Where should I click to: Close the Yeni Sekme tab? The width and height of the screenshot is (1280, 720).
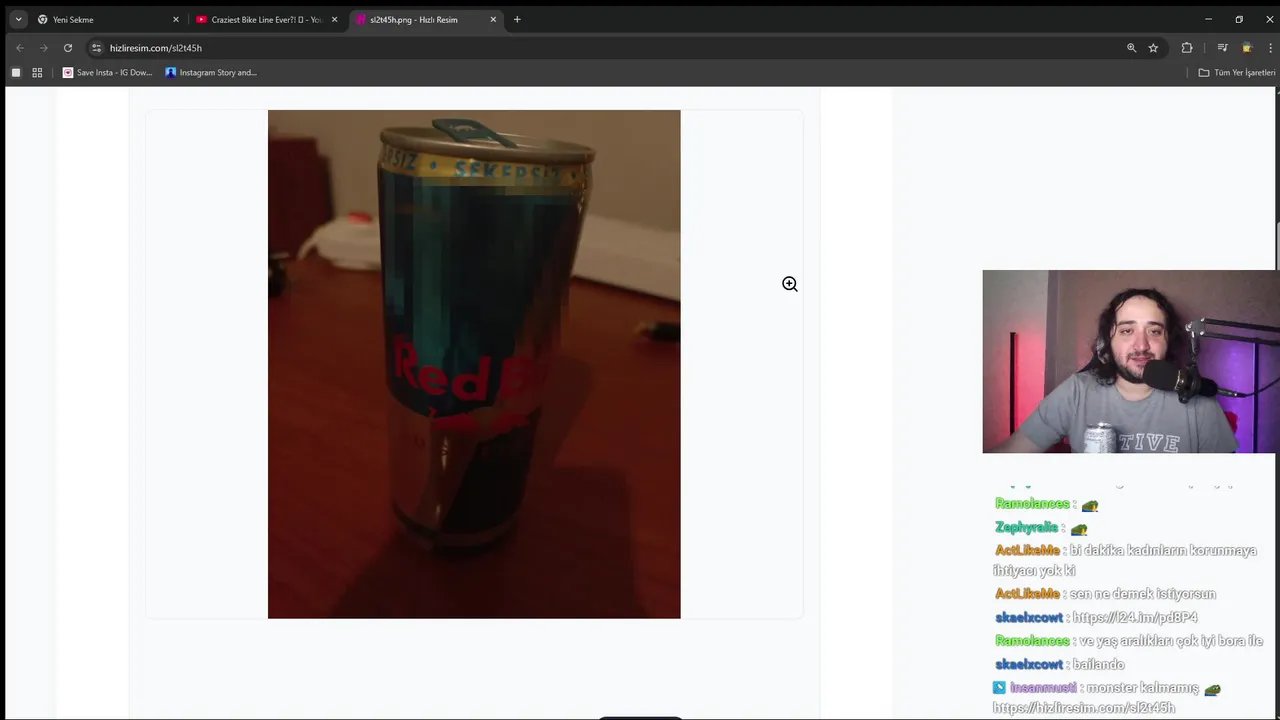(176, 19)
